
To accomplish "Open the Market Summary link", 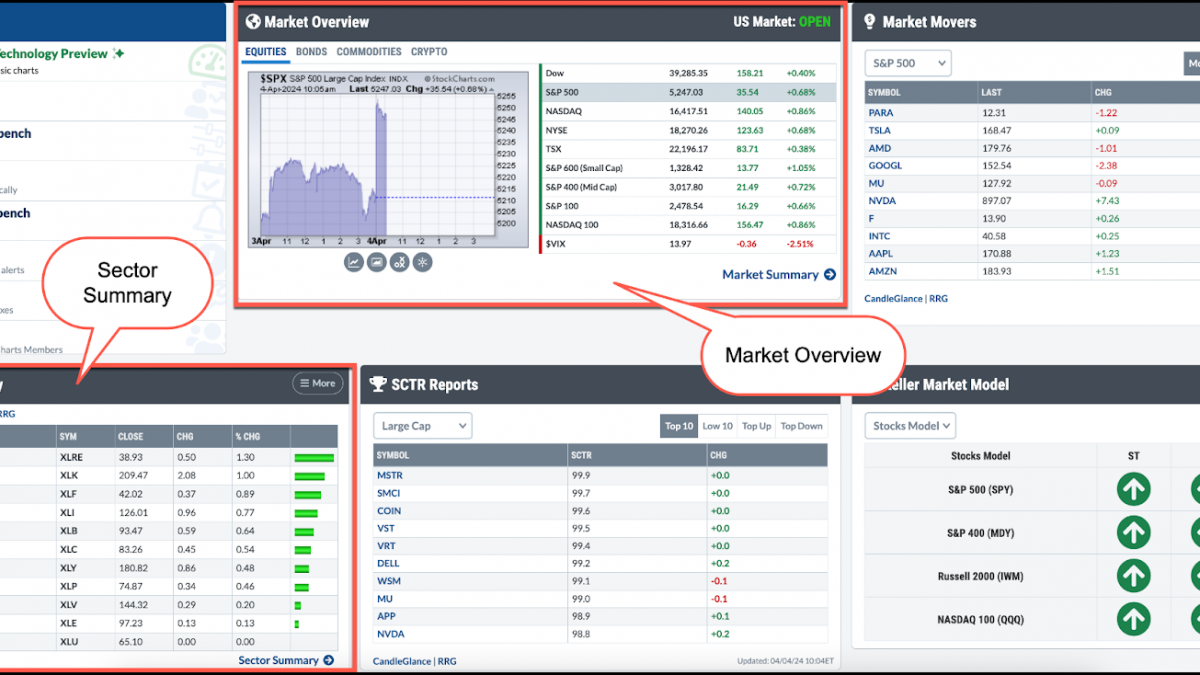I will click(x=779, y=274).
